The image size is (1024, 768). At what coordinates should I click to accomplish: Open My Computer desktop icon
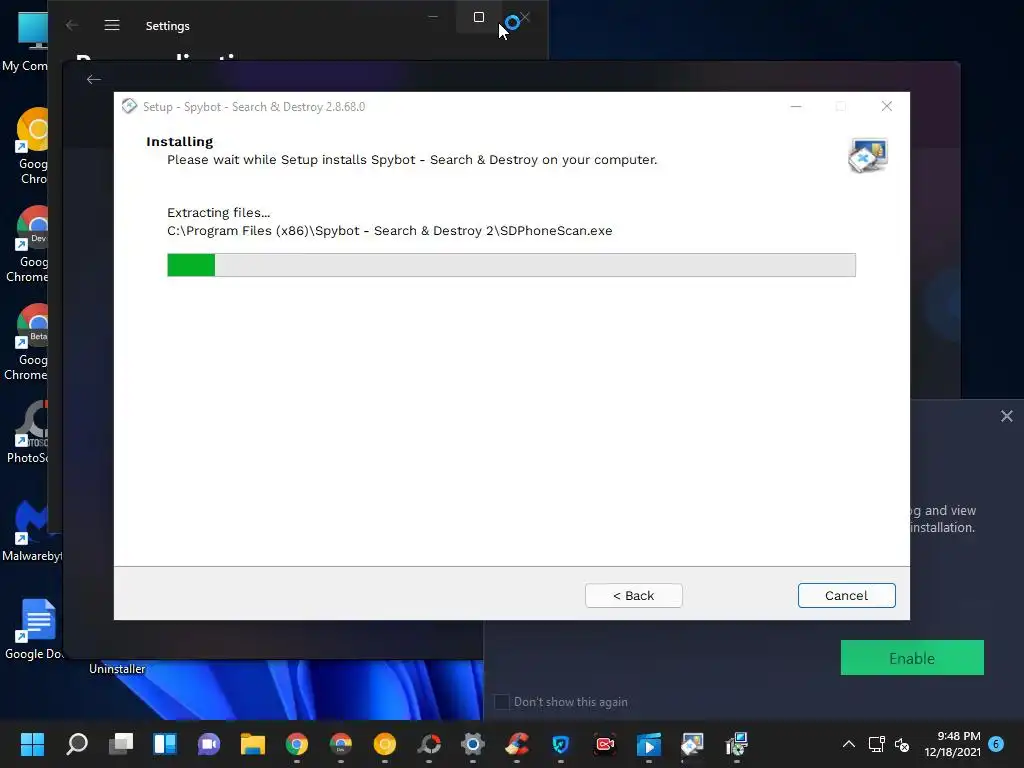[x=26, y=41]
